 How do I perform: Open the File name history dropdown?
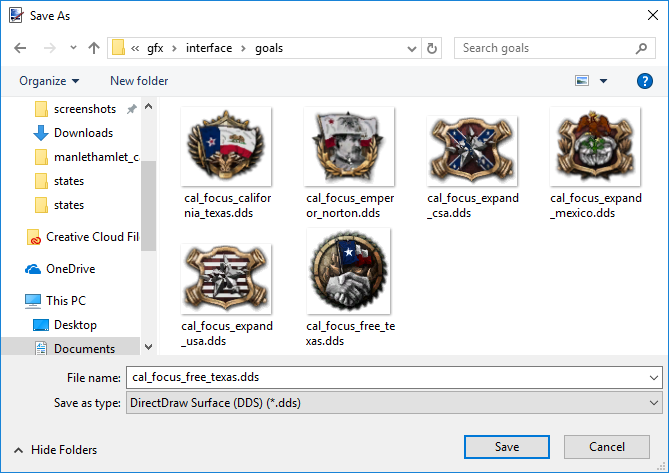(x=654, y=378)
